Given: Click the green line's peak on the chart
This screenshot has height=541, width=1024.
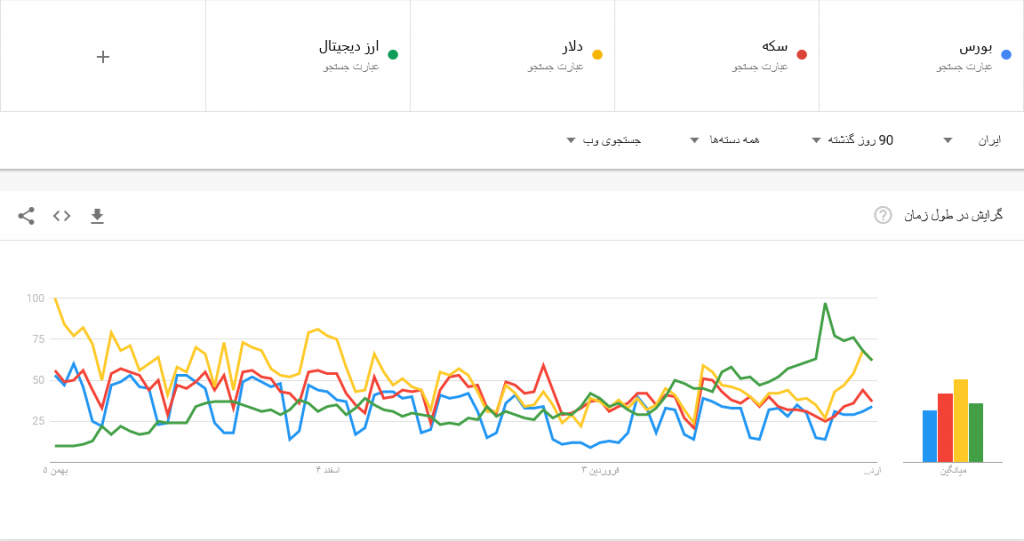Looking at the screenshot, I should click(x=825, y=304).
